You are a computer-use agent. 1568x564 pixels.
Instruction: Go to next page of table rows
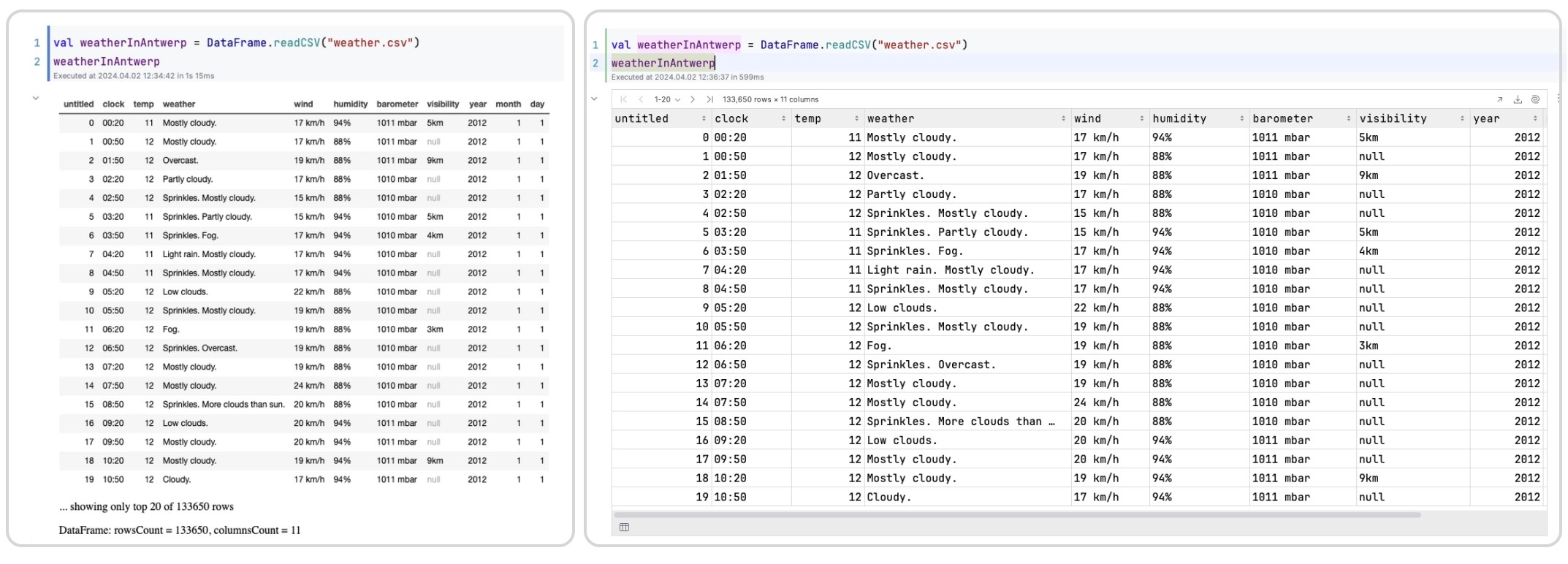pos(693,99)
